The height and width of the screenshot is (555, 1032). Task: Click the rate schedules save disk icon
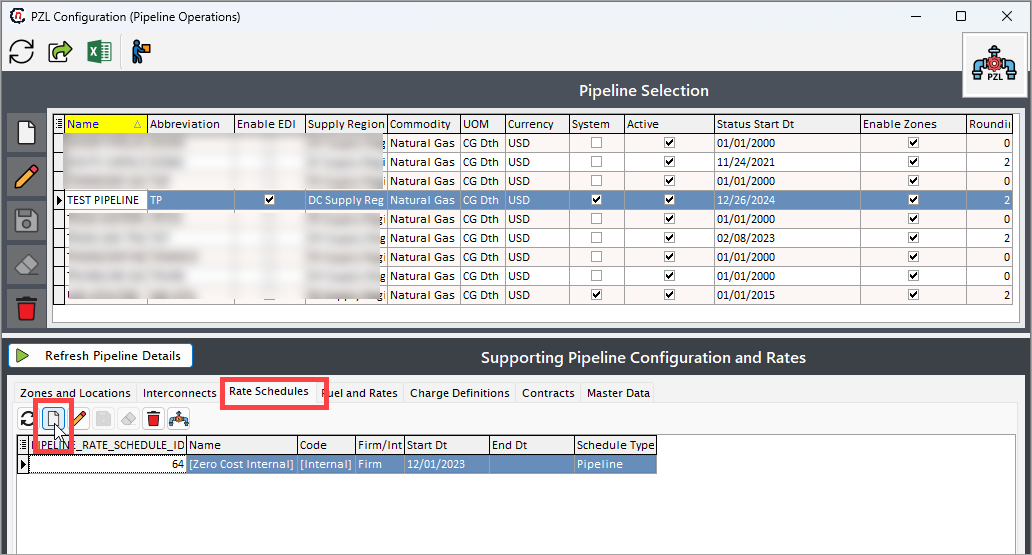pyautogui.click(x=103, y=419)
